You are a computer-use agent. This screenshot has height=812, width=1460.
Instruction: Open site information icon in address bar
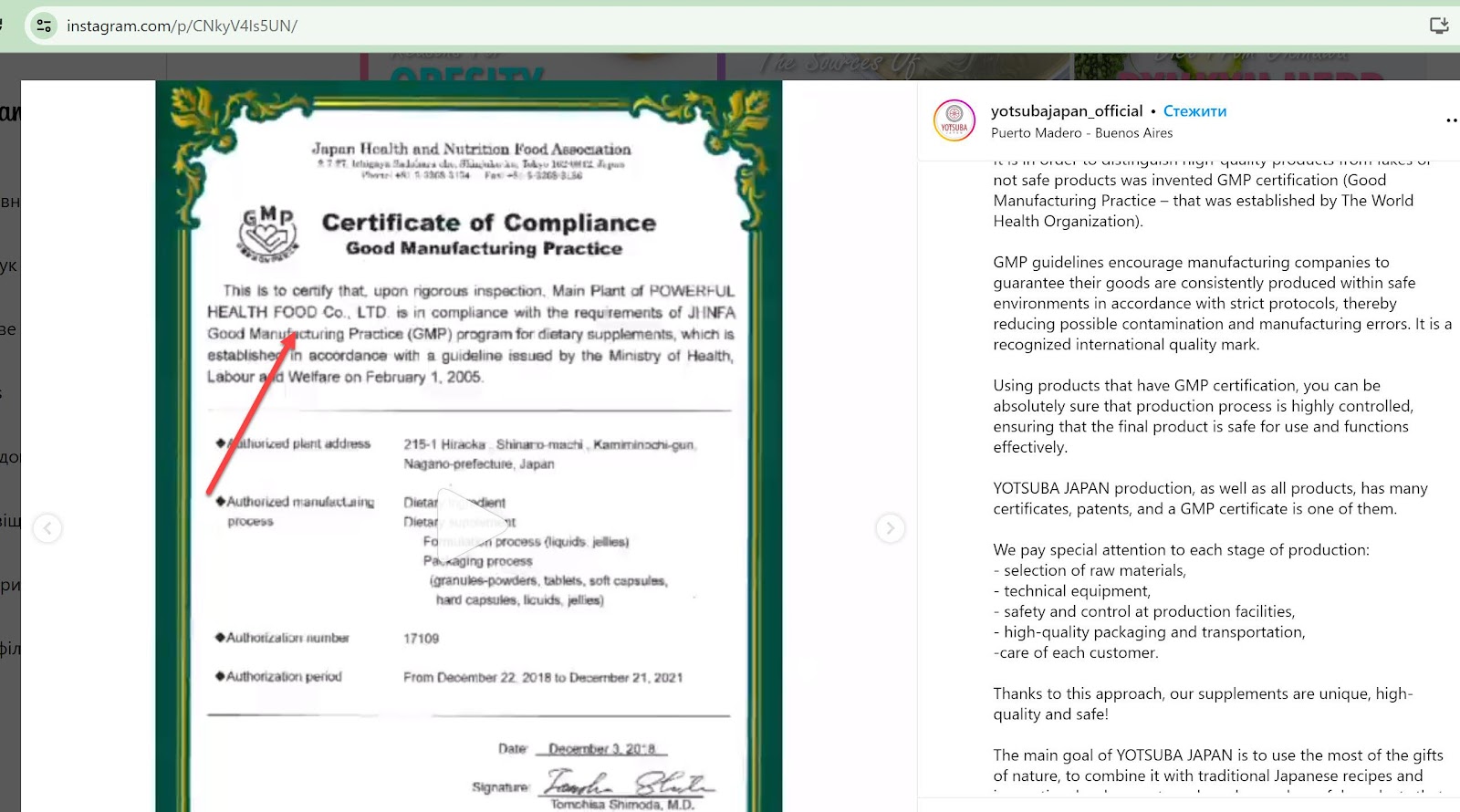coord(44,26)
